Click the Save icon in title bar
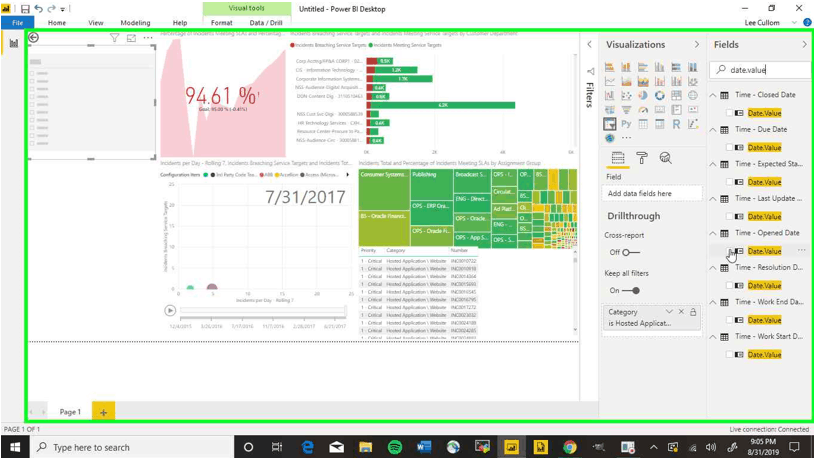This screenshot has height=459, width=815. [23, 8]
